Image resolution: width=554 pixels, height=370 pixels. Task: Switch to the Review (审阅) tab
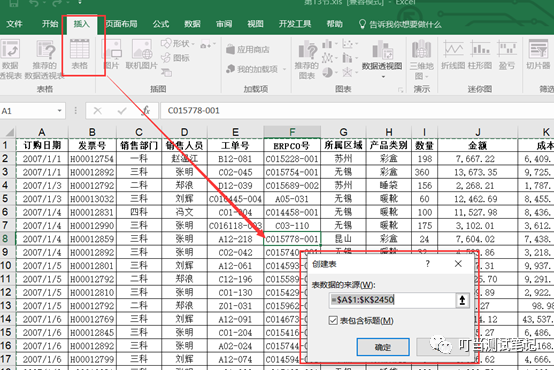[x=224, y=24]
